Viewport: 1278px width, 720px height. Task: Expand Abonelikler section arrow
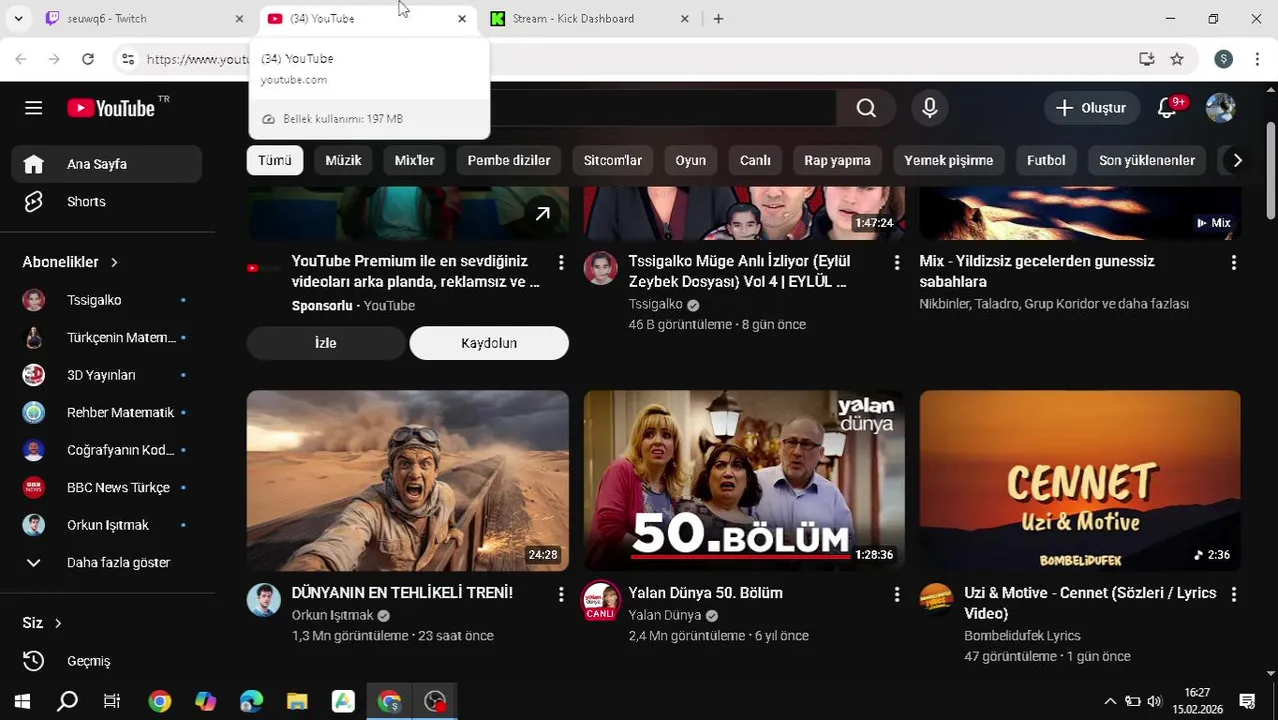click(x=114, y=262)
